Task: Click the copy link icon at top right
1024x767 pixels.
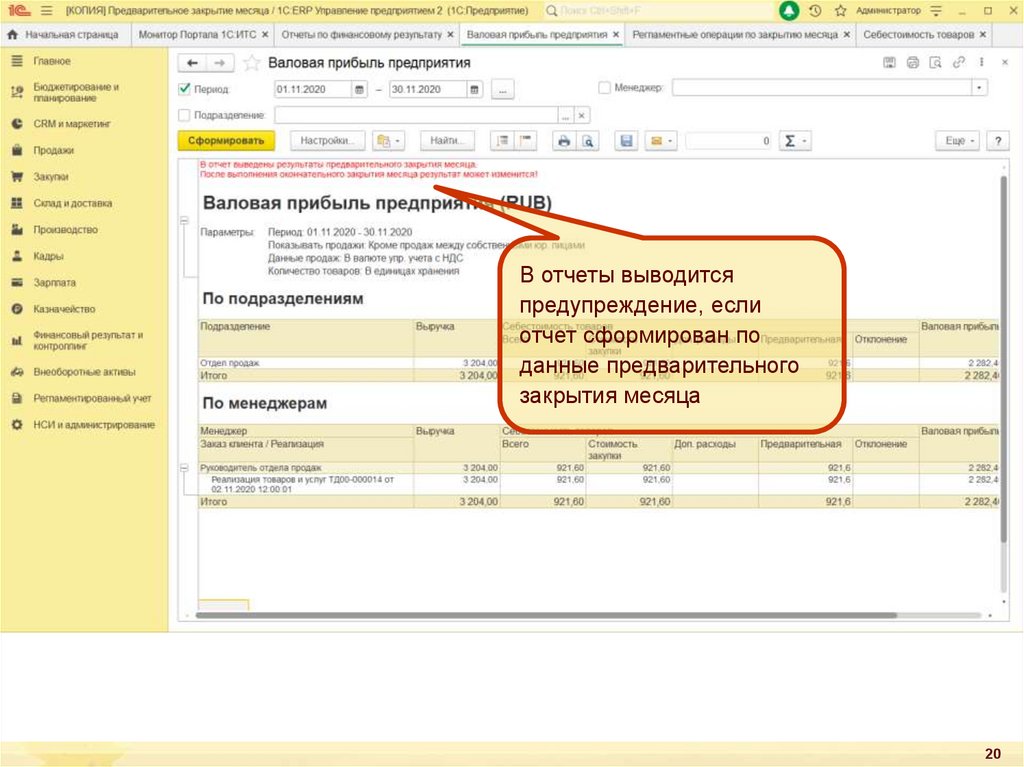Action: tap(959, 63)
